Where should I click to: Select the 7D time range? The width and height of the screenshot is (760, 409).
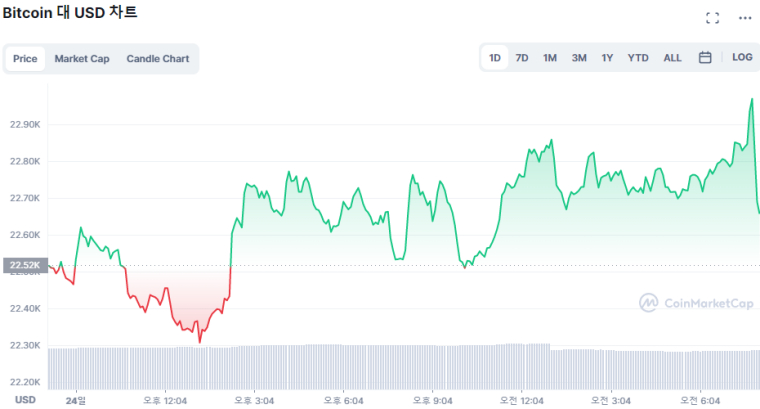tap(522, 58)
